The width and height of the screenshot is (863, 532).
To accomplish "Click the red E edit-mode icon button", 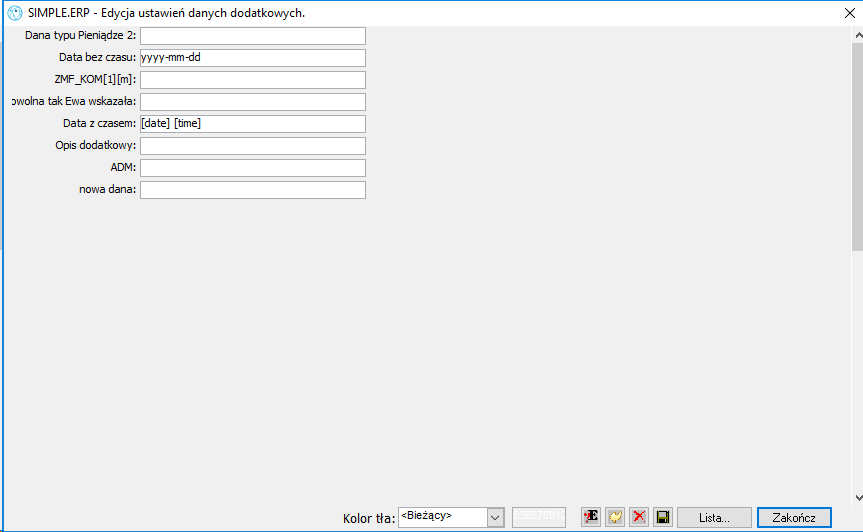I will (x=591, y=517).
